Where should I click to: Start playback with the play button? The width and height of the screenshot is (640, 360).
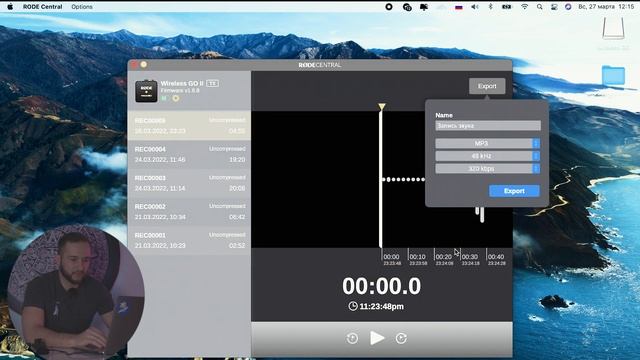click(377, 338)
